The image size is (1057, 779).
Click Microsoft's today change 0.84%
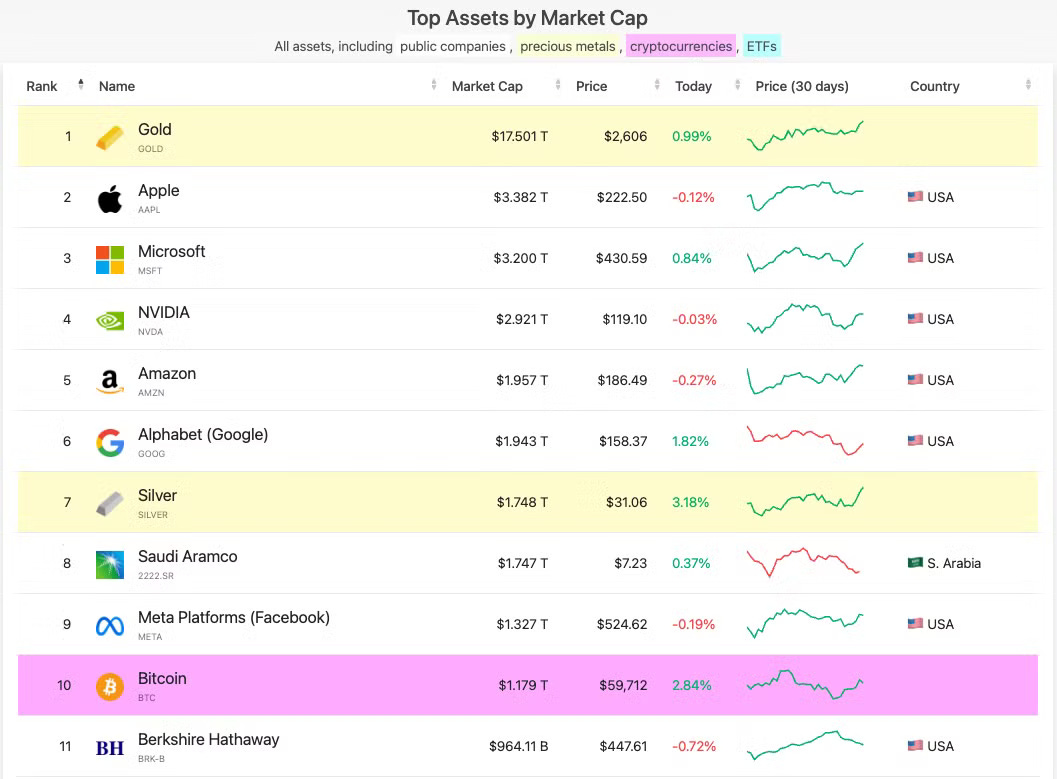tap(692, 258)
